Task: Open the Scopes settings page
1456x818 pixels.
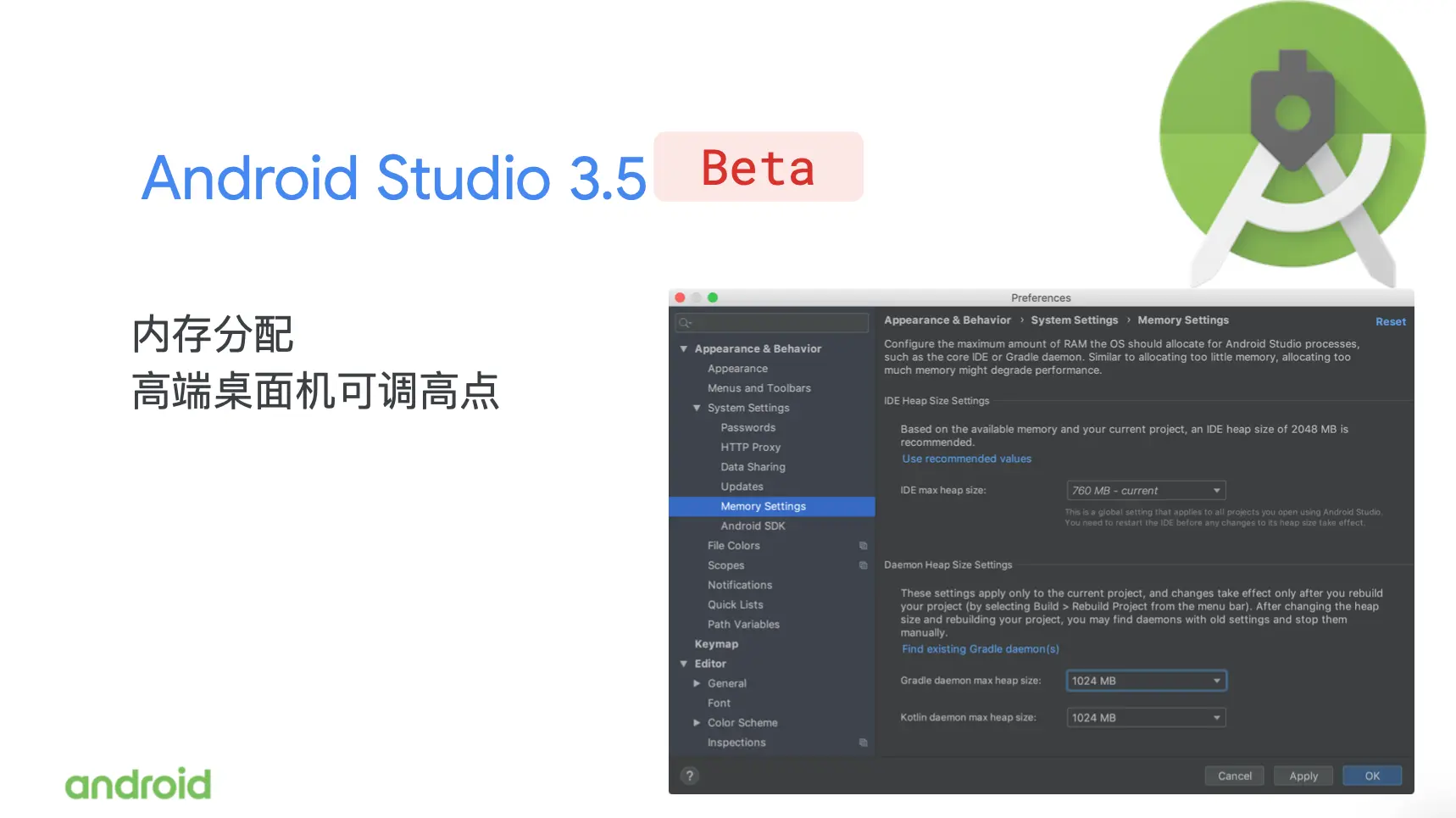Action: (725, 565)
